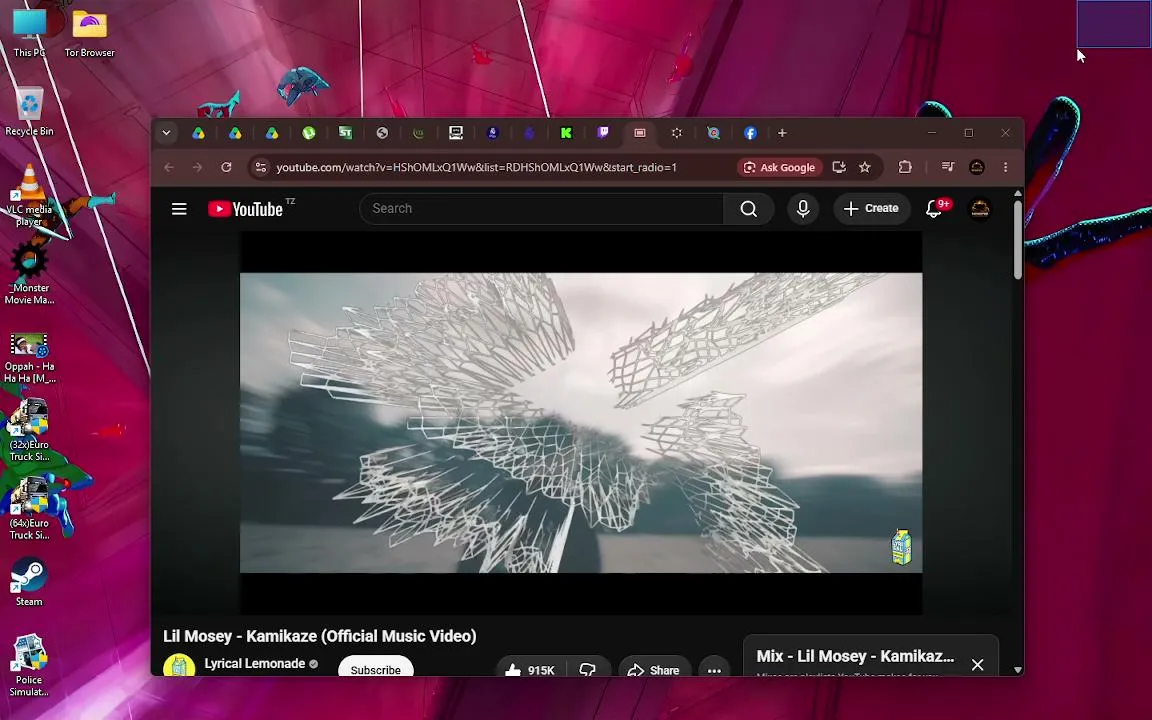
Task: Dislike the video with thumbs down
Action: 587,670
